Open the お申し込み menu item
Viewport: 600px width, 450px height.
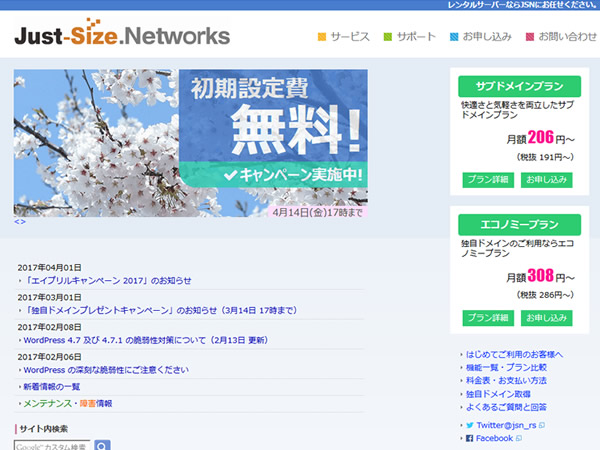click(481, 37)
